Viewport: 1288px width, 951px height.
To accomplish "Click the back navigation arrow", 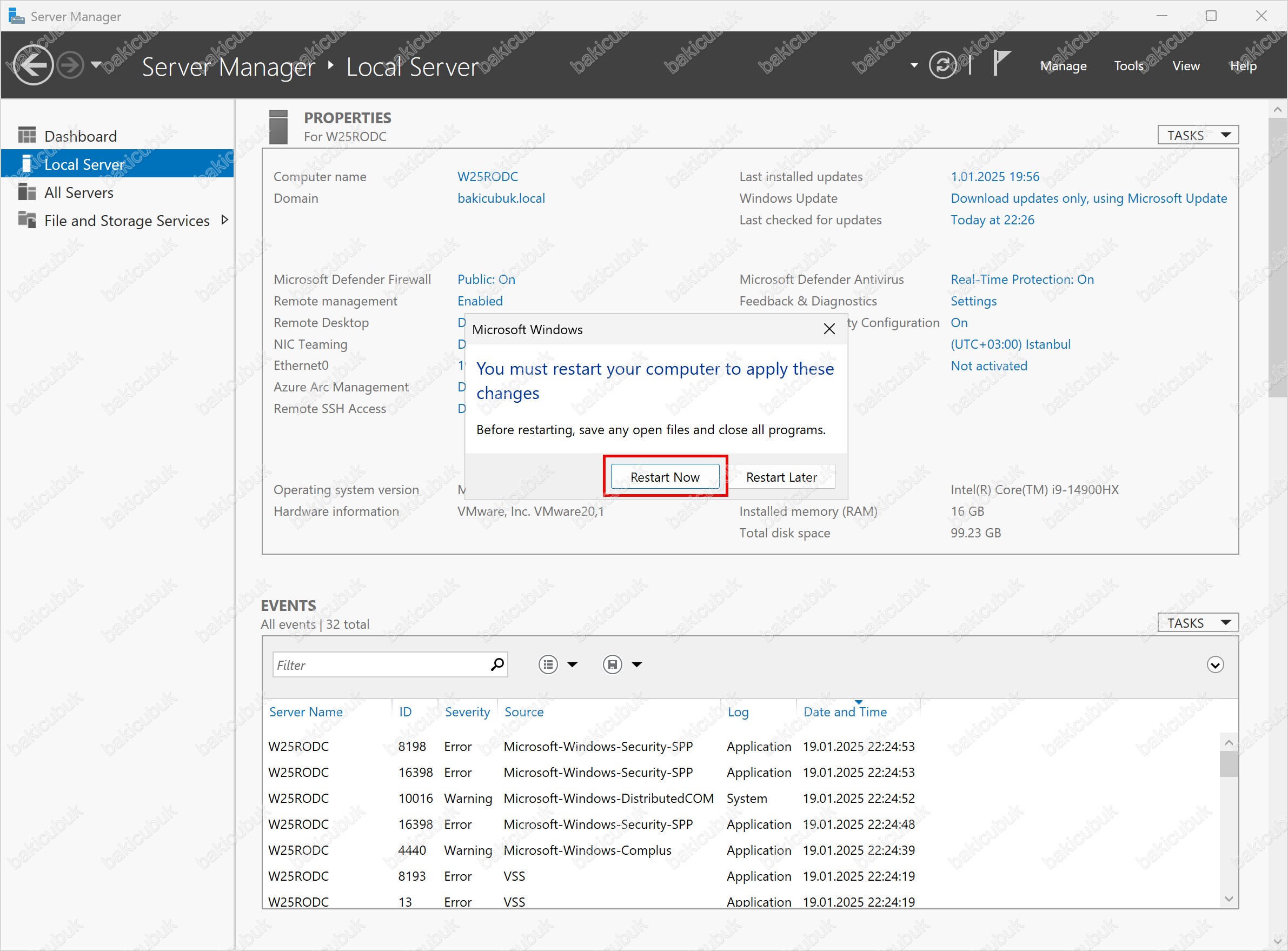I will pos(32,65).
